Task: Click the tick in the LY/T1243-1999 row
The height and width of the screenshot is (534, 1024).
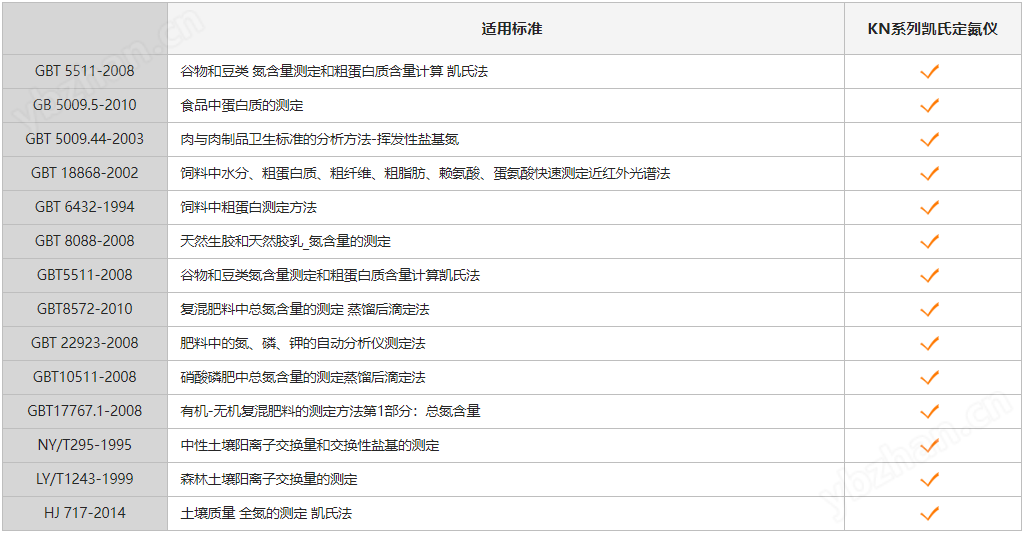Action: (x=929, y=479)
